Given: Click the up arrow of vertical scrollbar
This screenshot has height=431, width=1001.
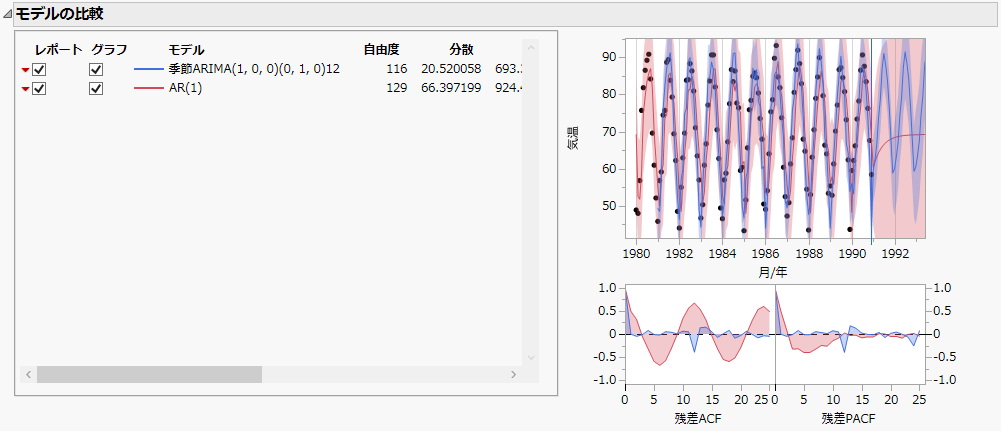Looking at the screenshot, I should 531,48.
